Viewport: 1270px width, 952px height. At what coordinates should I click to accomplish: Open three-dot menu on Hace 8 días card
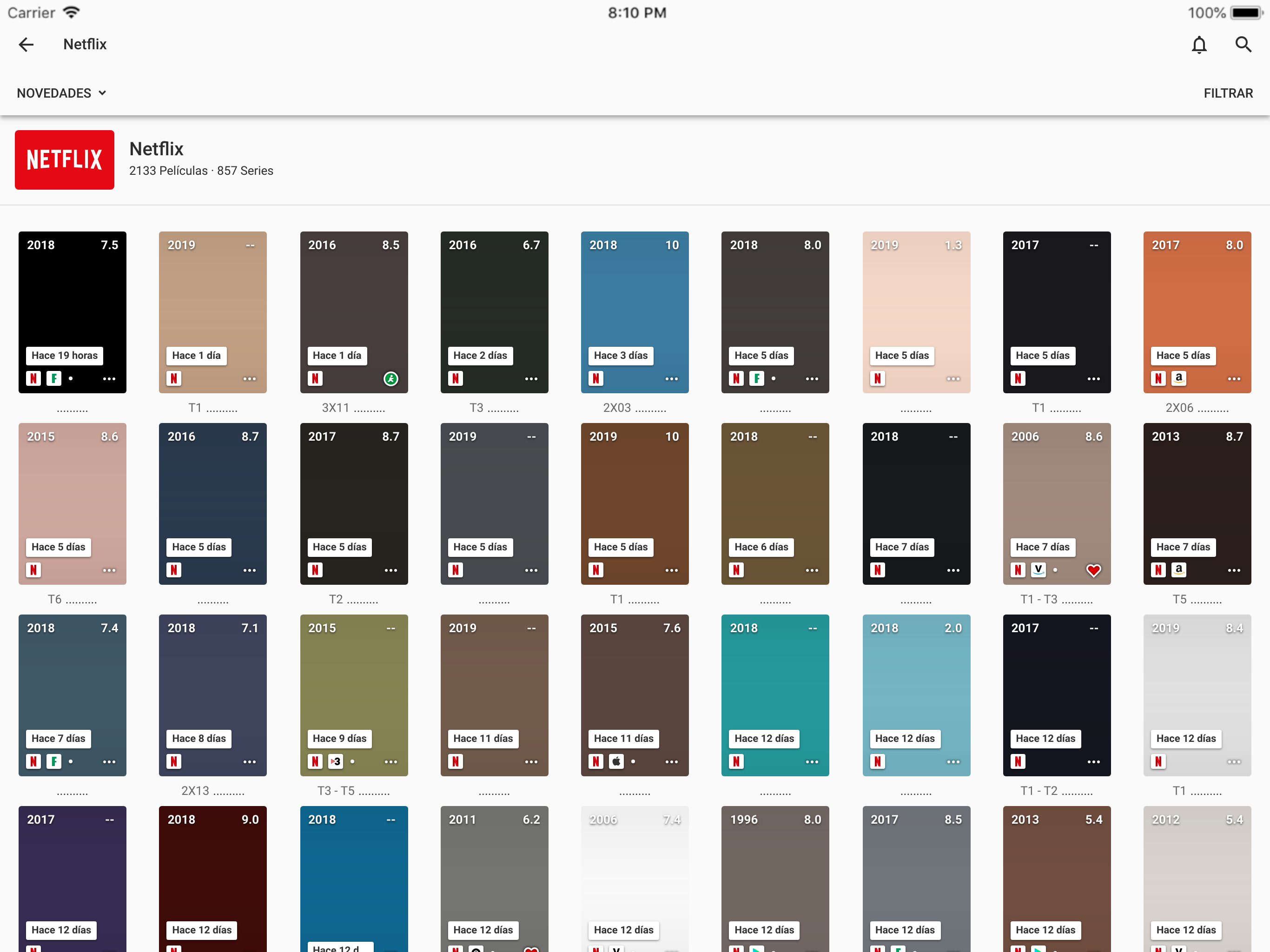click(250, 762)
